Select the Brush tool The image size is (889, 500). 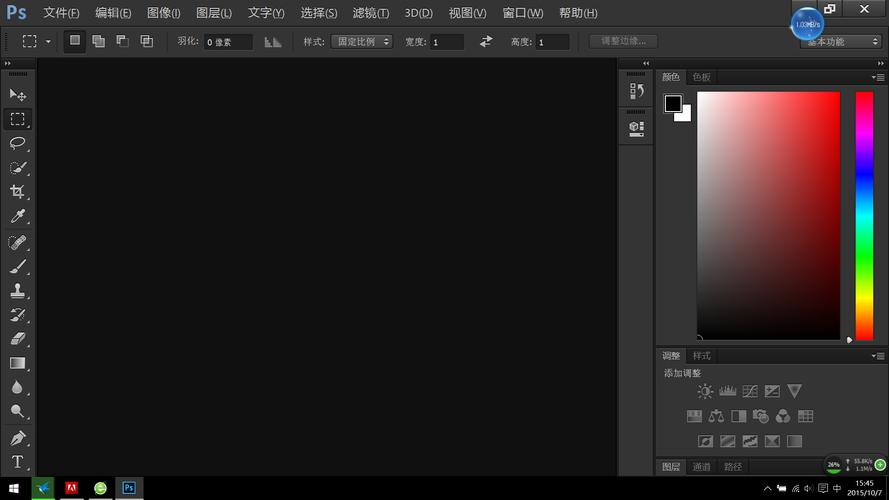18,266
